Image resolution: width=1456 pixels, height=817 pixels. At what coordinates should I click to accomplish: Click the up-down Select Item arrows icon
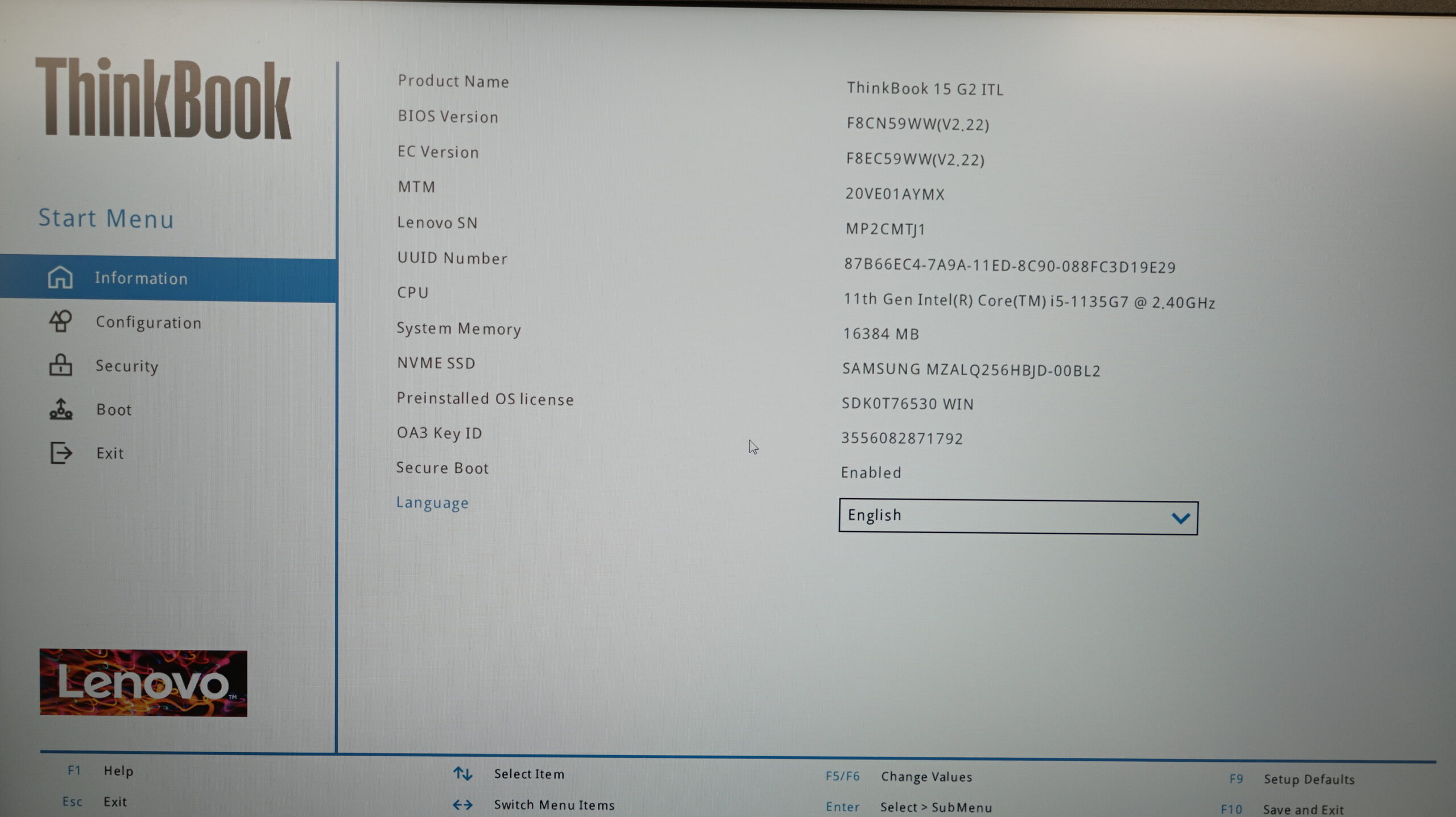[x=462, y=773]
